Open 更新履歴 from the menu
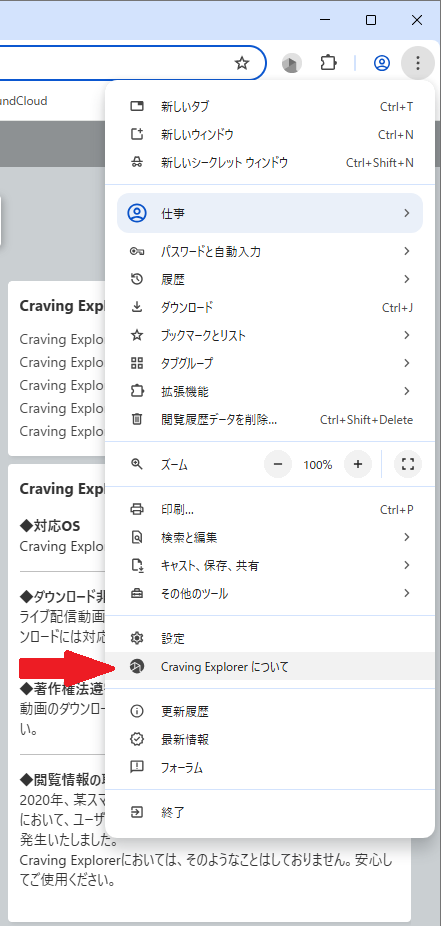441x926 pixels. [x=270, y=712]
